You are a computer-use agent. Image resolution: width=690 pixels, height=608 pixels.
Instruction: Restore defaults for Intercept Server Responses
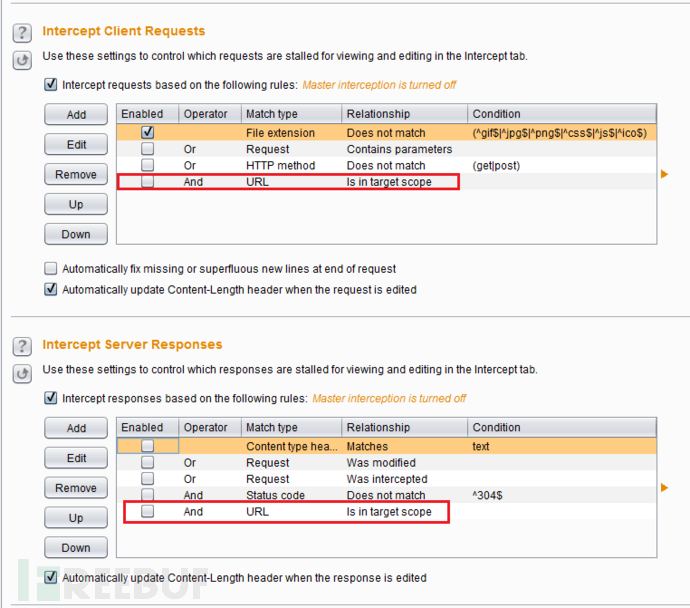click(x=22, y=374)
